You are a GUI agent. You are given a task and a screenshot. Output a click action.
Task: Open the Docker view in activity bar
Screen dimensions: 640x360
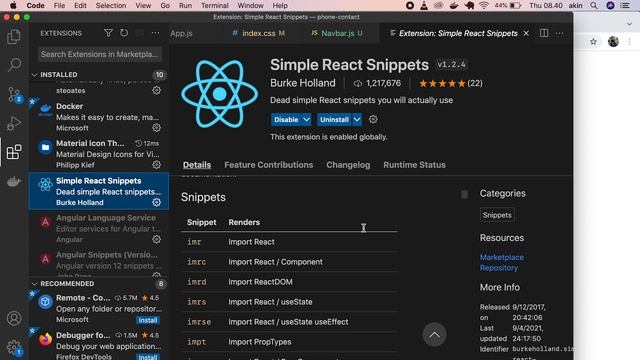pos(14,181)
